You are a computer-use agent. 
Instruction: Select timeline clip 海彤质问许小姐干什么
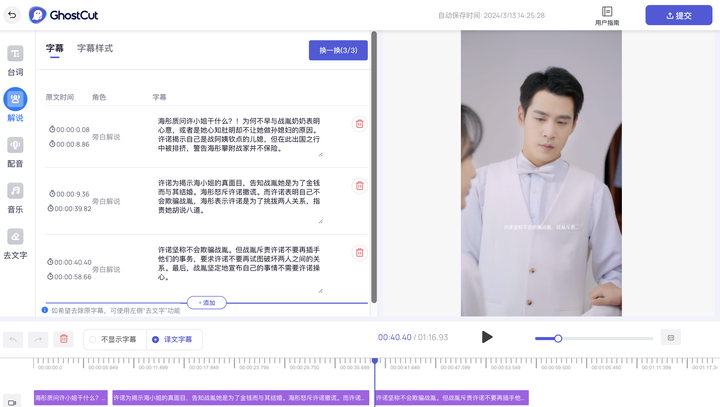click(x=71, y=398)
